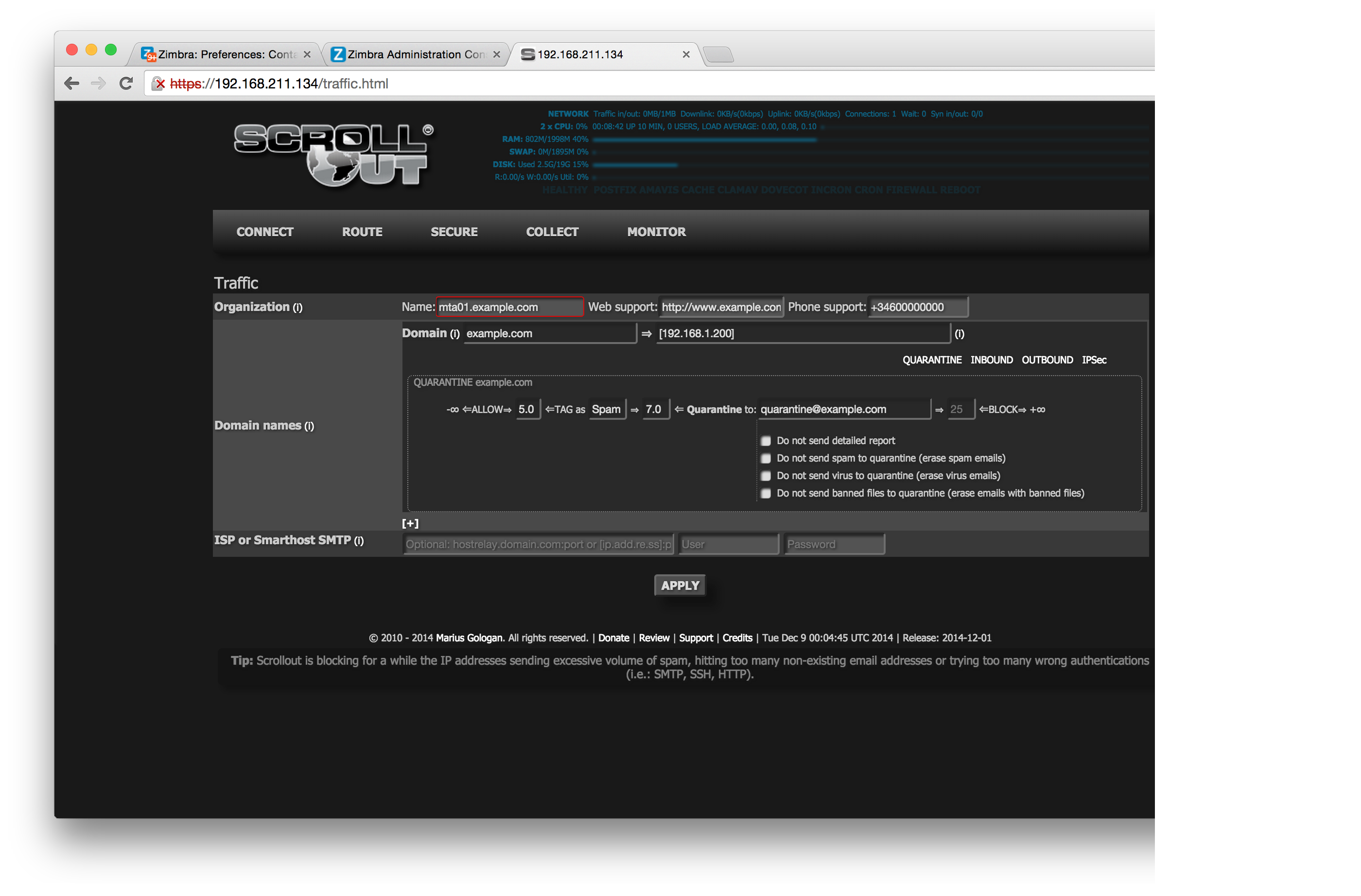This screenshot has height=896, width=1361.
Task: Go back using the browser back arrow
Action: [x=71, y=84]
